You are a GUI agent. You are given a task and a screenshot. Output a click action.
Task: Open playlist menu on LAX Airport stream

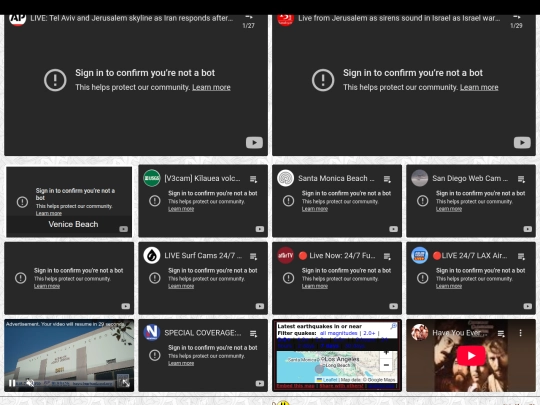(521, 256)
